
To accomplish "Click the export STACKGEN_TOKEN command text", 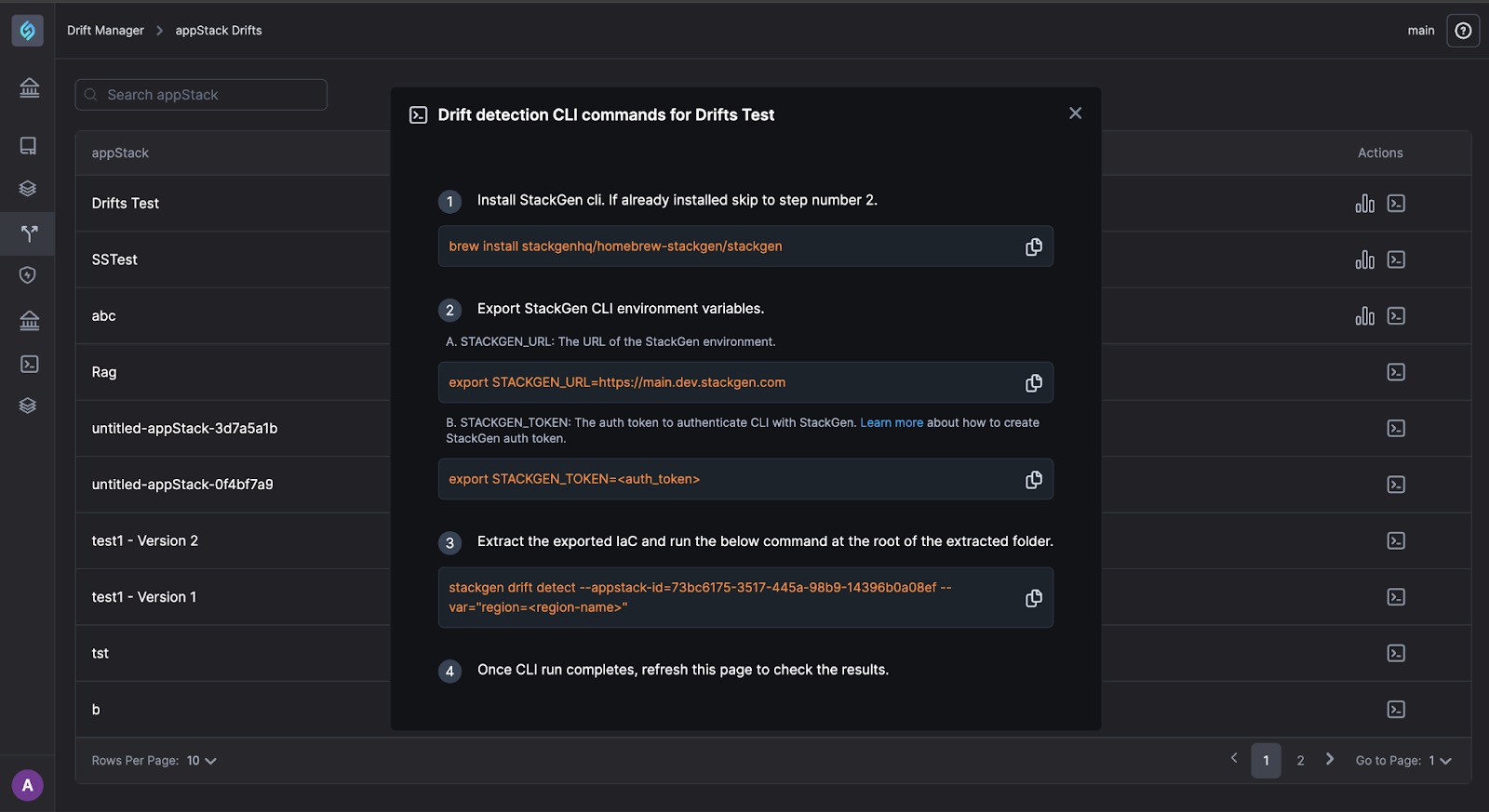I will click(x=574, y=480).
